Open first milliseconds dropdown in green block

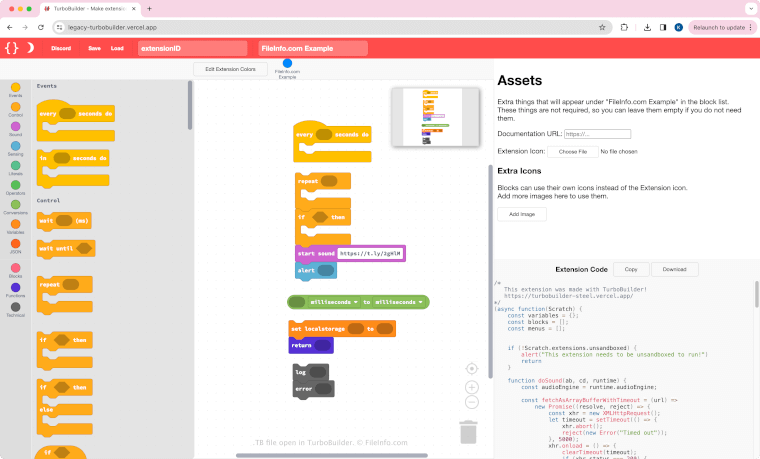(x=330, y=301)
